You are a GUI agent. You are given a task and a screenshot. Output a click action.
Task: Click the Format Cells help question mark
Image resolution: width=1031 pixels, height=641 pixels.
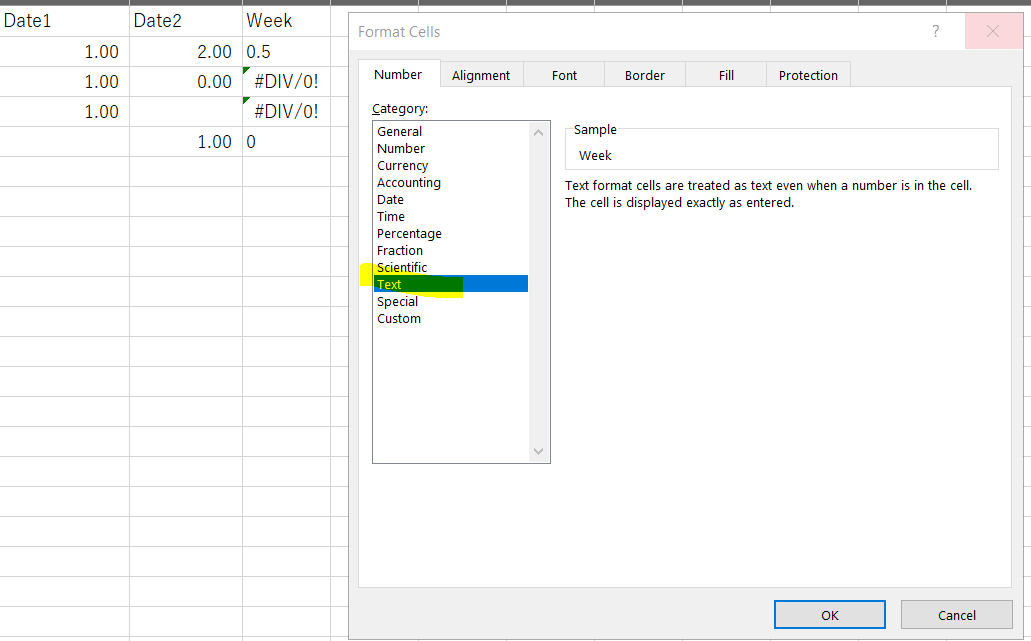[935, 31]
